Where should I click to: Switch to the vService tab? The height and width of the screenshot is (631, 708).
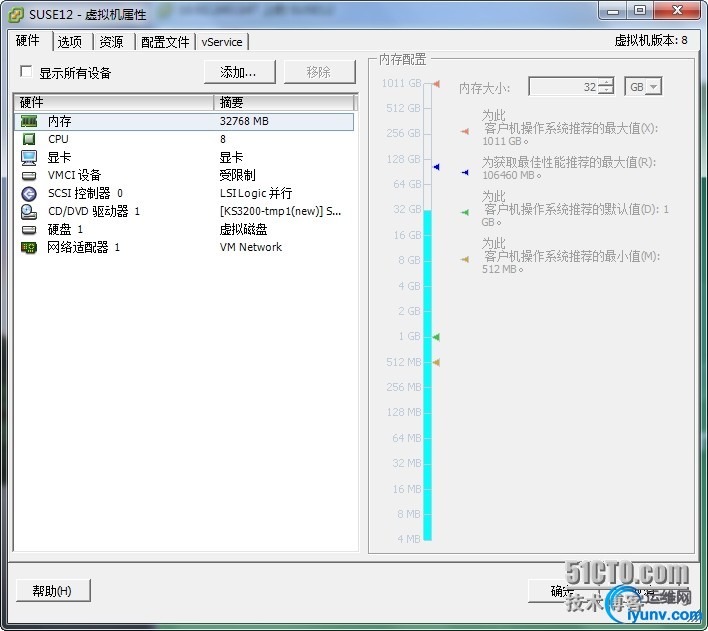click(222, 42)
